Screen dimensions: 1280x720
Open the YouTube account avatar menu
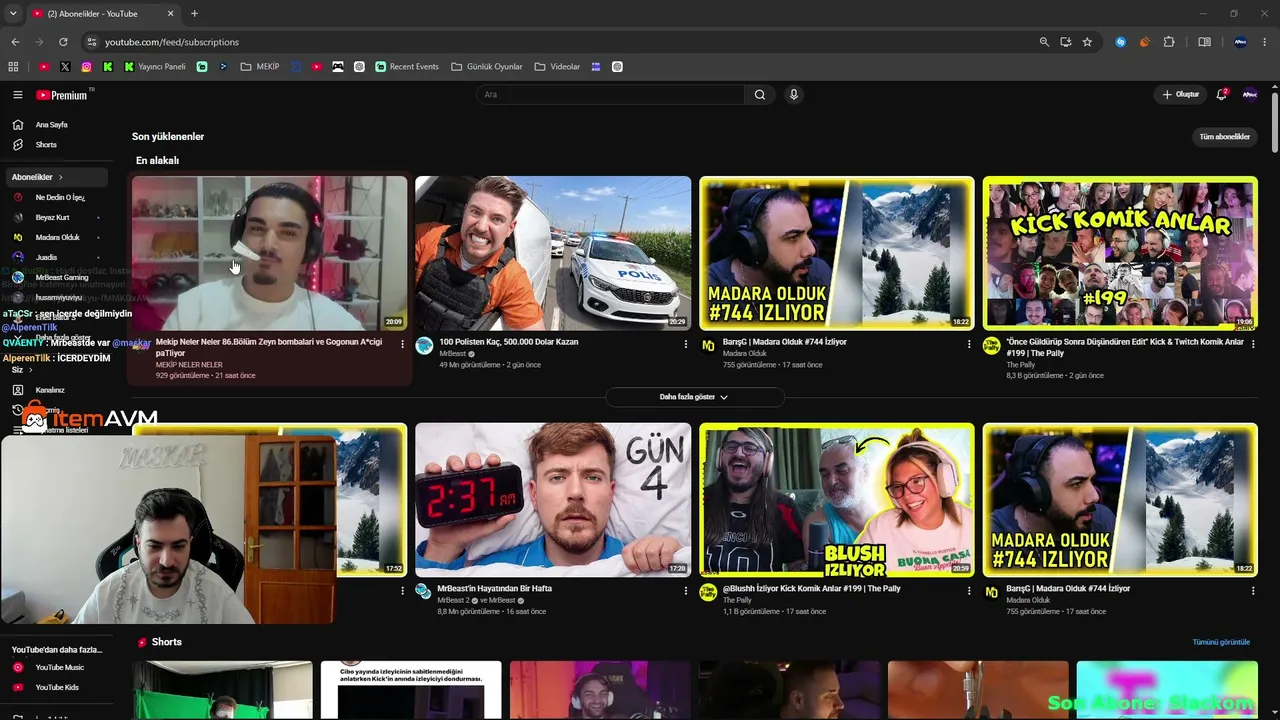pyautogui.click(x=1250, y=95)
